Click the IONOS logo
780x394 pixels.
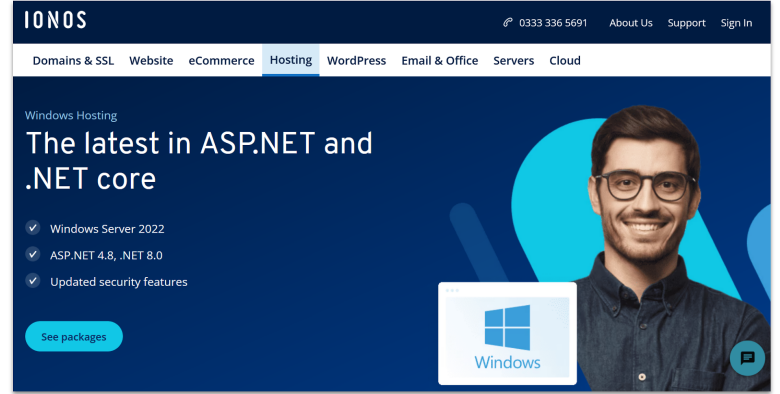(x=55, y=20)
